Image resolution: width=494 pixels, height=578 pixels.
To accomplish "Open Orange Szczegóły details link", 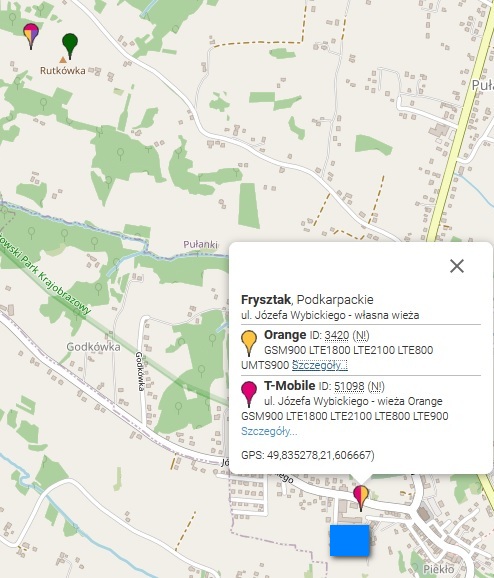I will click(x=320, y=365).
